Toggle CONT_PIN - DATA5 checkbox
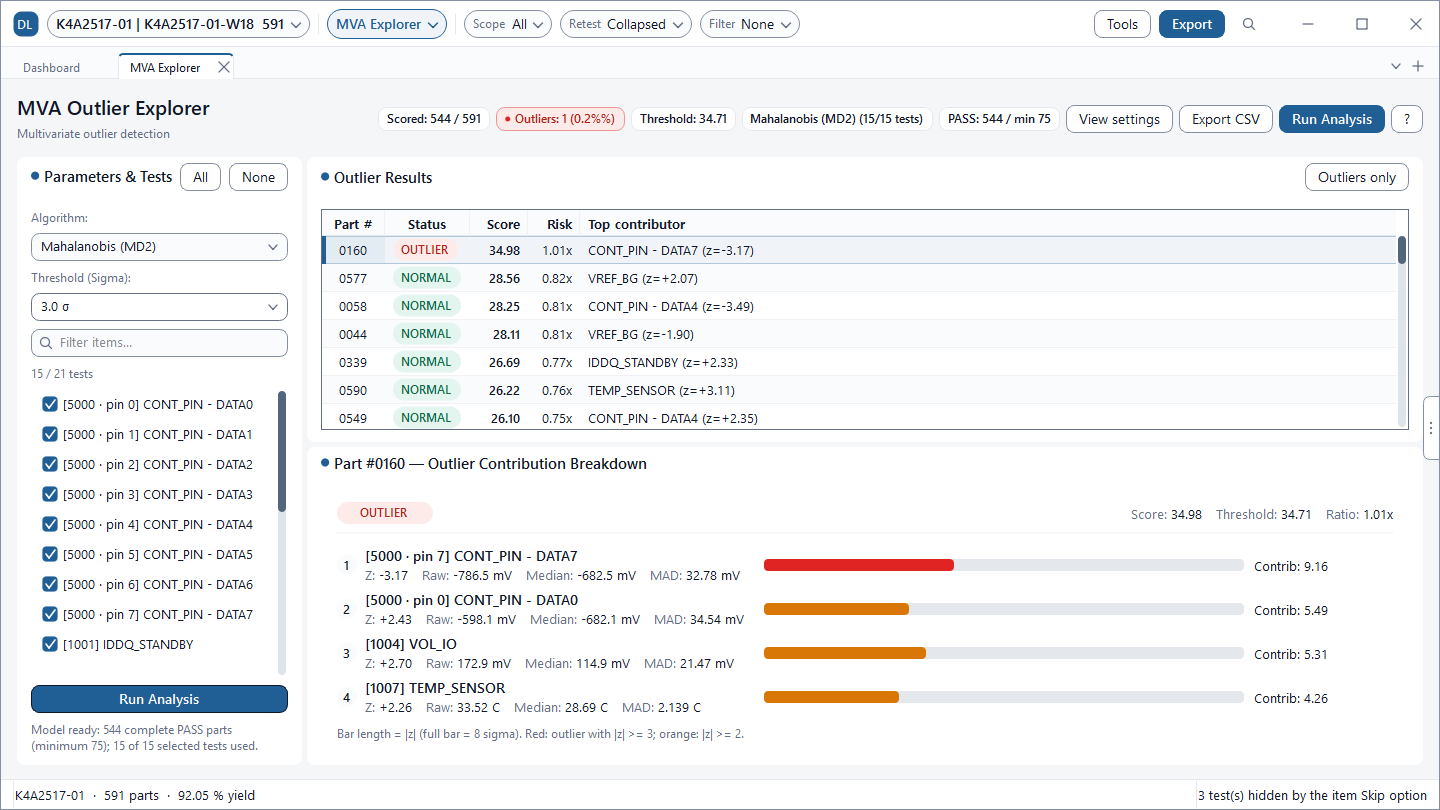The height and width of the screenshot is (810, 1440). pos(50,554)
